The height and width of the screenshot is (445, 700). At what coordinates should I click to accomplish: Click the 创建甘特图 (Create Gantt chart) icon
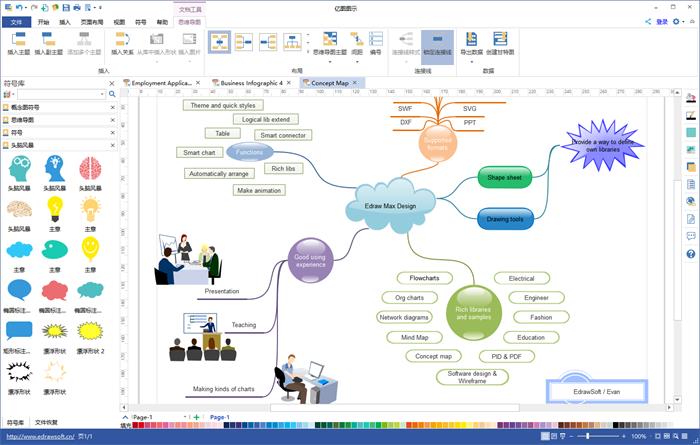(499, 43)
